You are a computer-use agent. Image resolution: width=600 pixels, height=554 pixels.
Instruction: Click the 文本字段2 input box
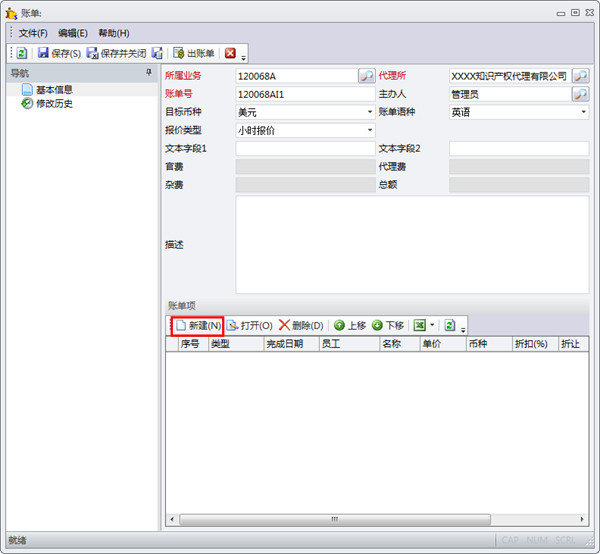click(x=519, y=148)
